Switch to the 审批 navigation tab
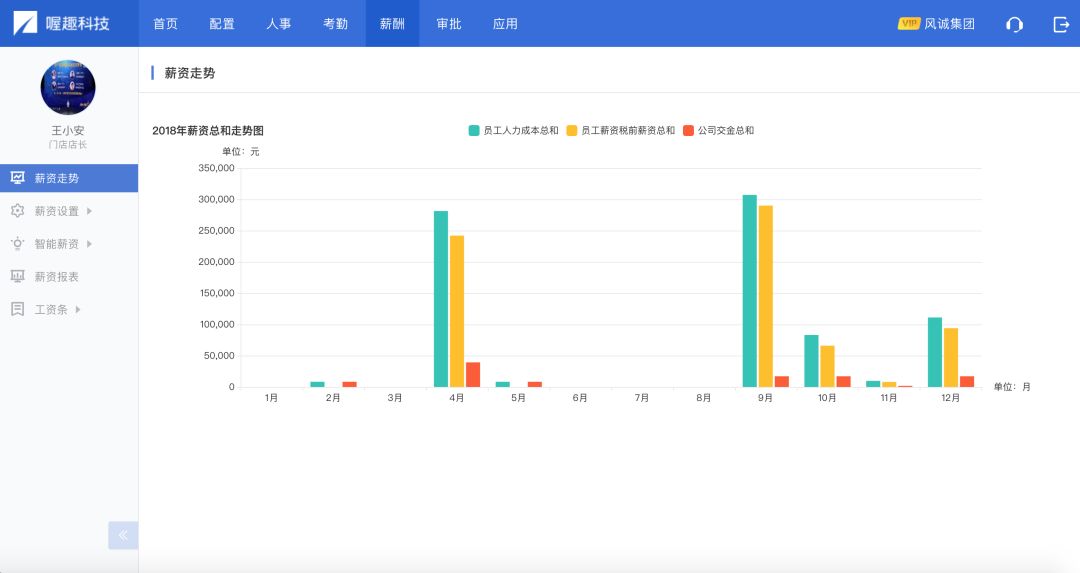This screenshot has width=1080, height=573. click(449, 24)
